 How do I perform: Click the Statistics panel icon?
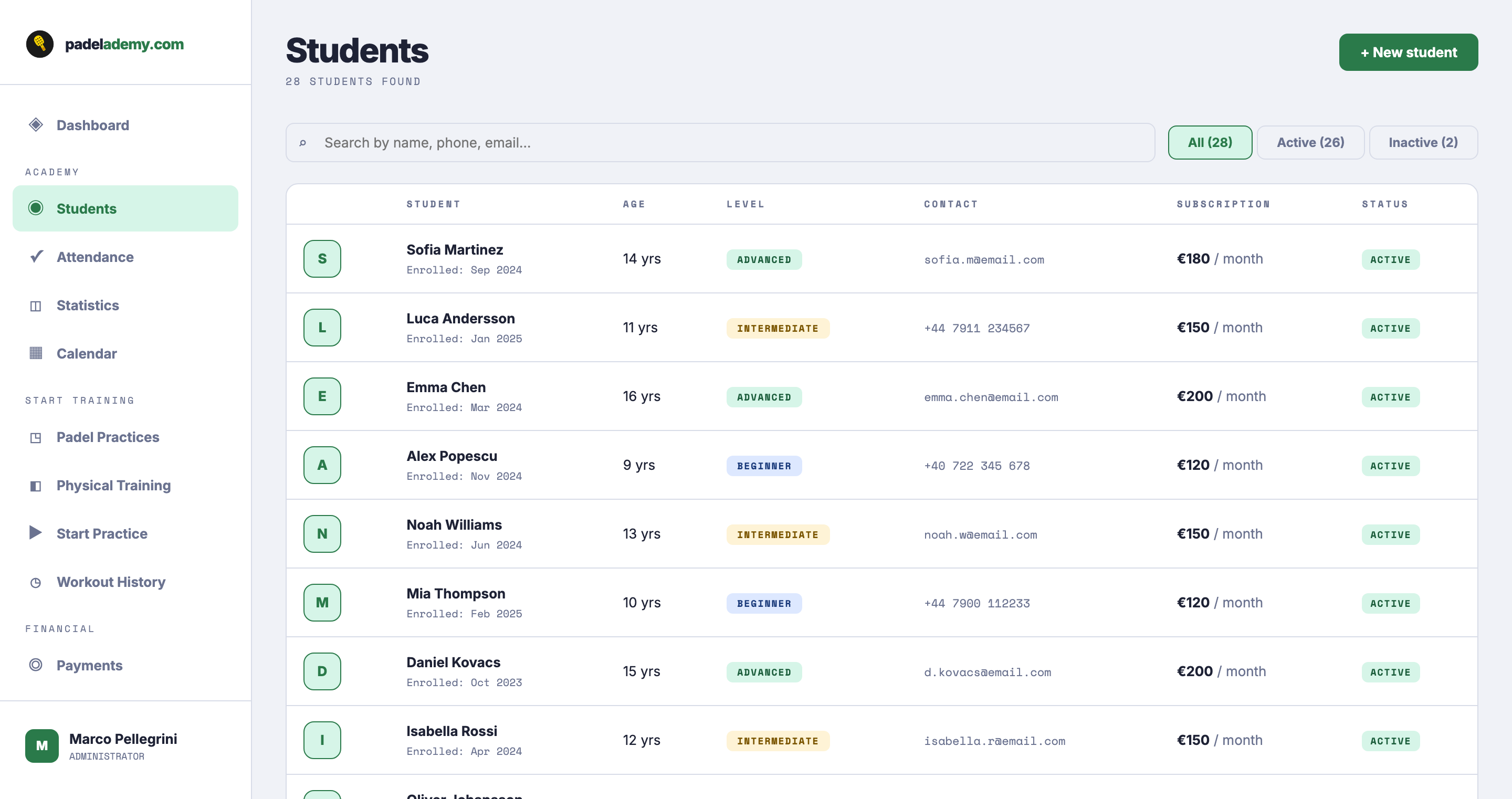pyautogui.click(x=36, y=306)
